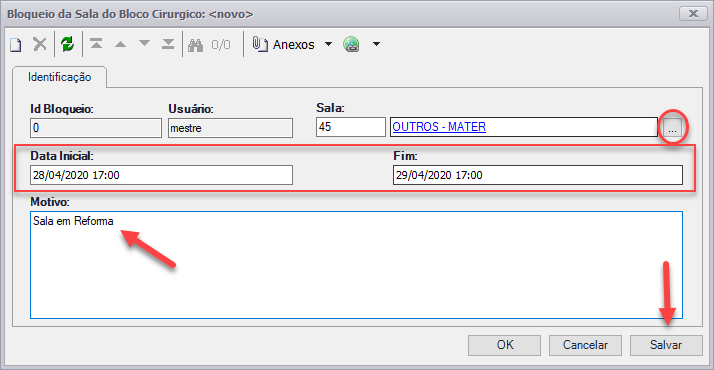The width and height of the screenshot is (714, 370).
Task: Click the Cancelar button
Action: click(x=585, y=345)
